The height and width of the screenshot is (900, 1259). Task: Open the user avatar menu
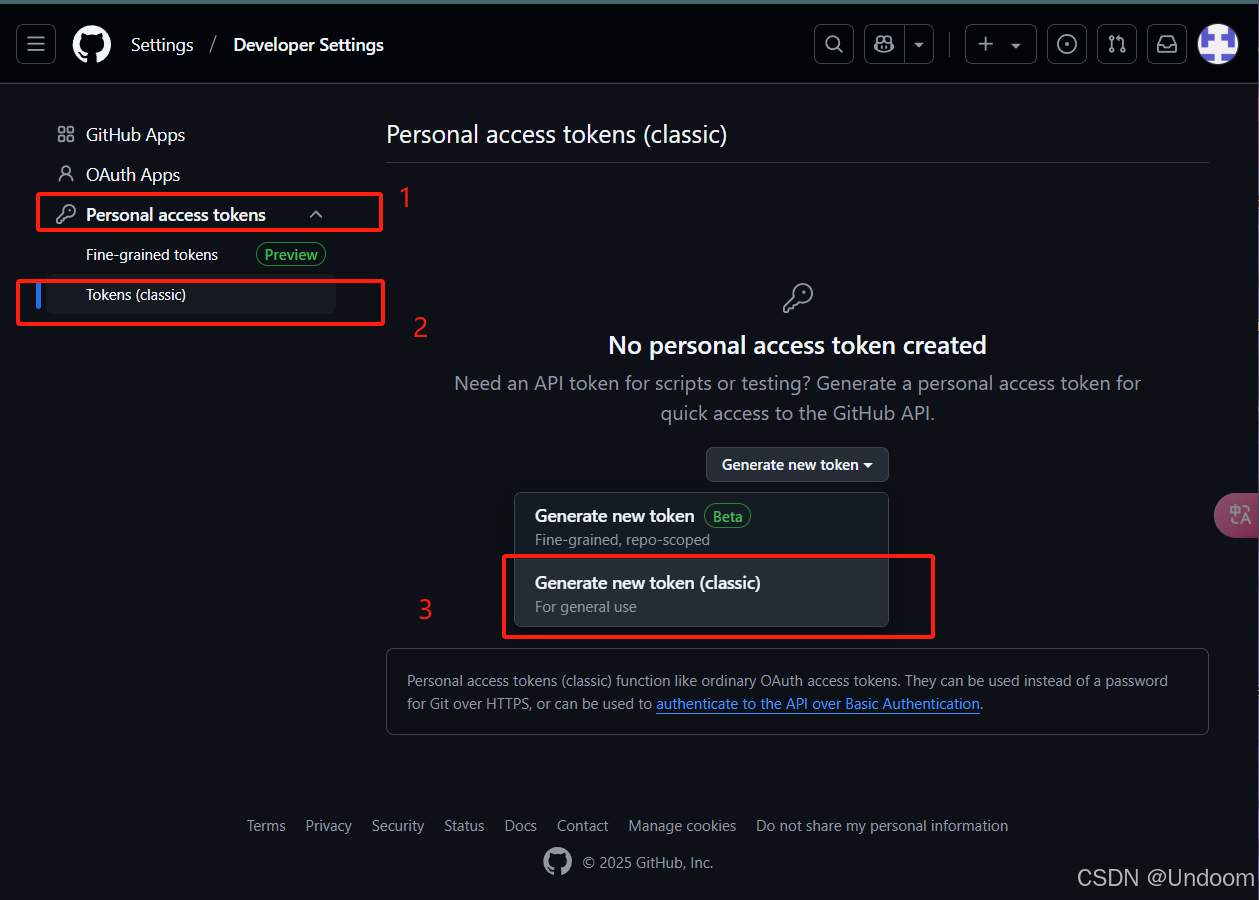1218,45
